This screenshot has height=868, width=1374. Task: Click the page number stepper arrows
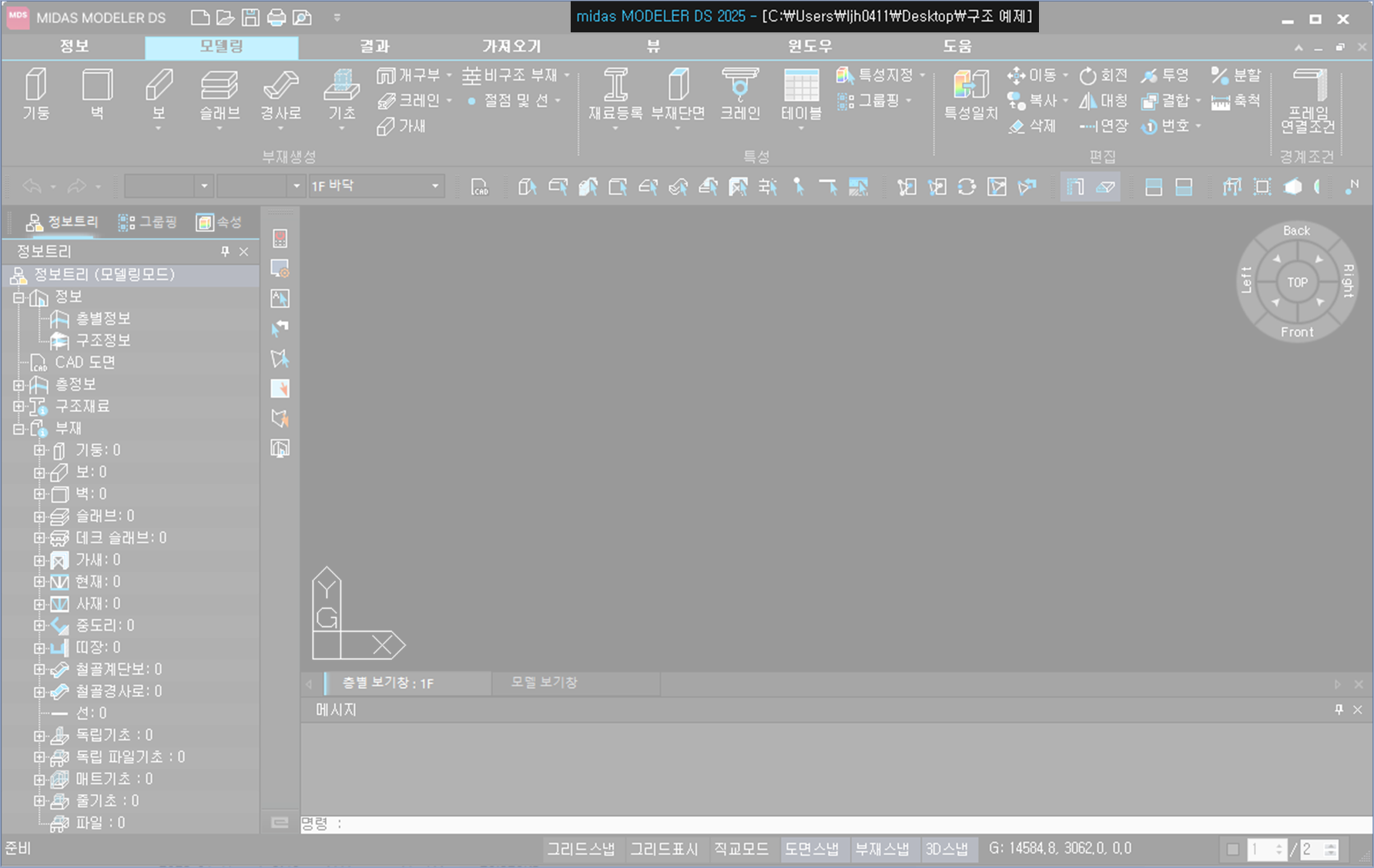point(1279,850)
